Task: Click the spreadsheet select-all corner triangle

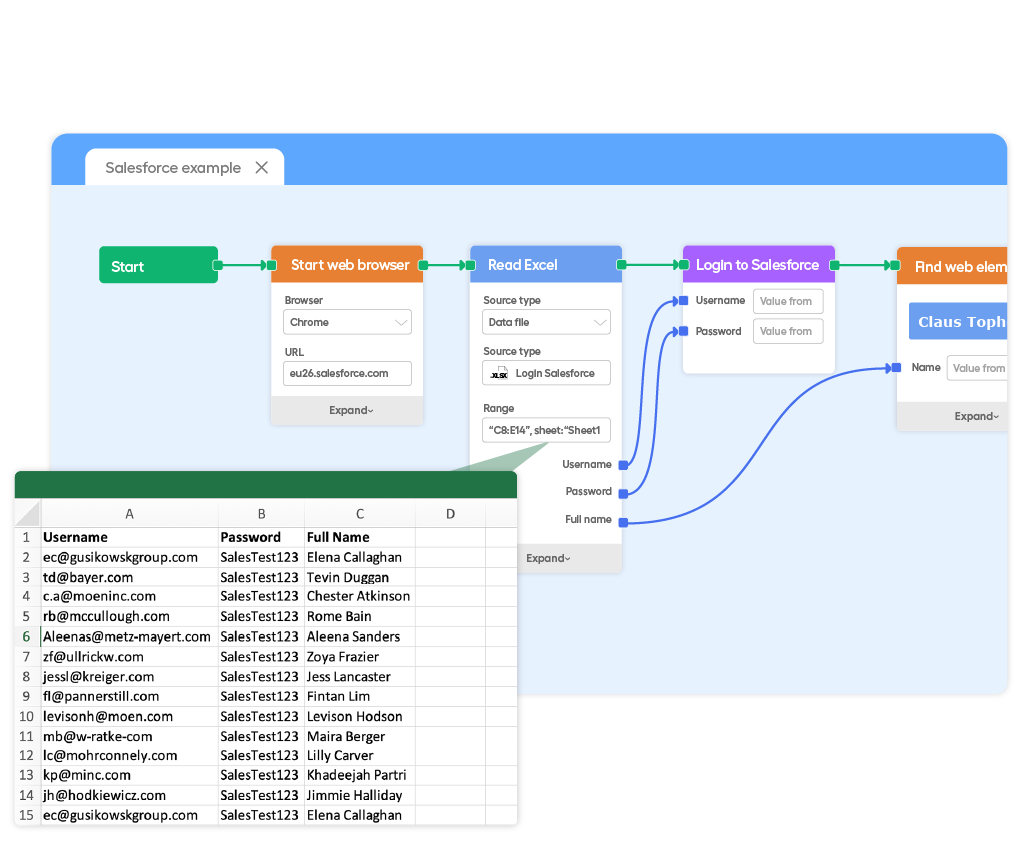Action: point(28,513)
